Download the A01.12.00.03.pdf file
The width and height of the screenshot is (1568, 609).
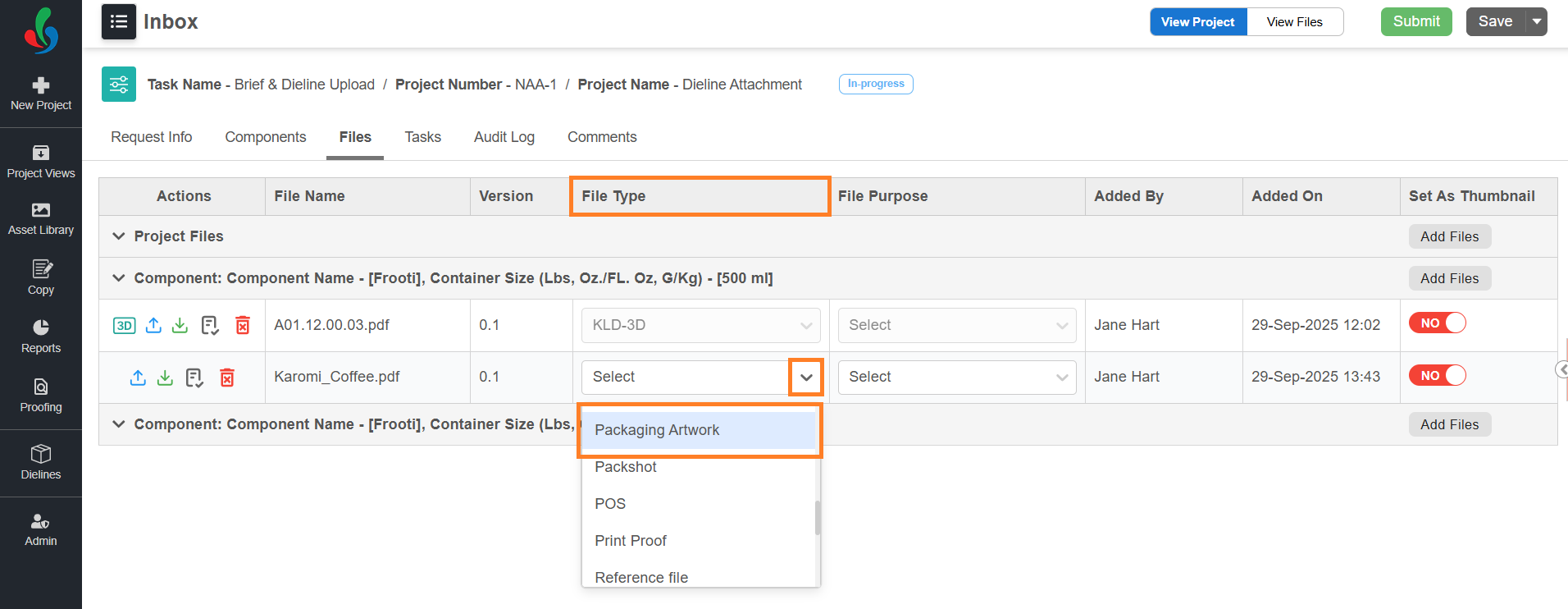180,326
